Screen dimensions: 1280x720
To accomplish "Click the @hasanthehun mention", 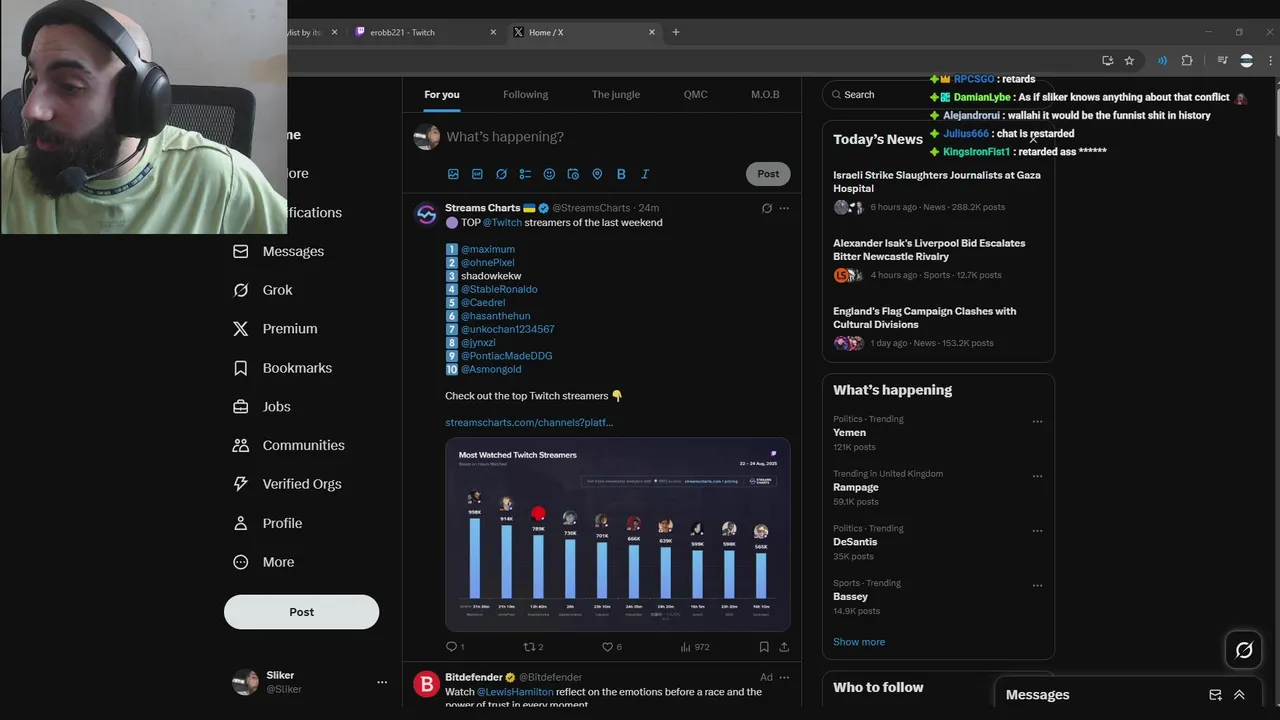I will tap(496, 316).
